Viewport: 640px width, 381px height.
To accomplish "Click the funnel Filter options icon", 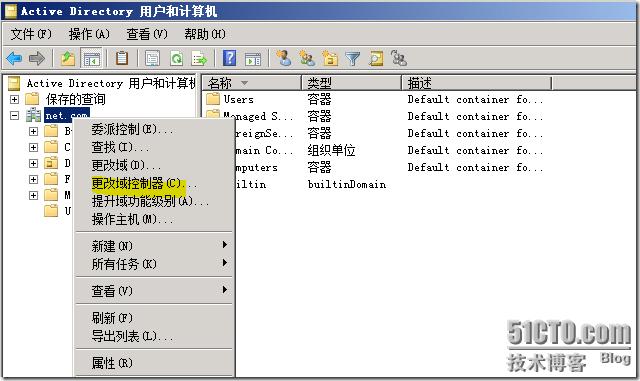I will click(352, 59).
